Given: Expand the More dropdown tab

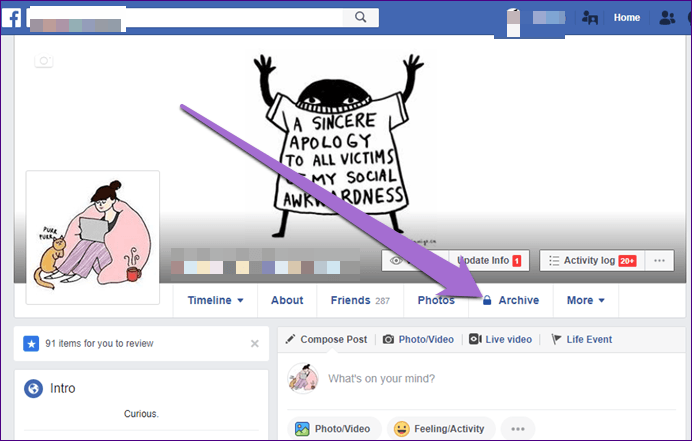Looking at the screenshot, I should pos(586,300).
